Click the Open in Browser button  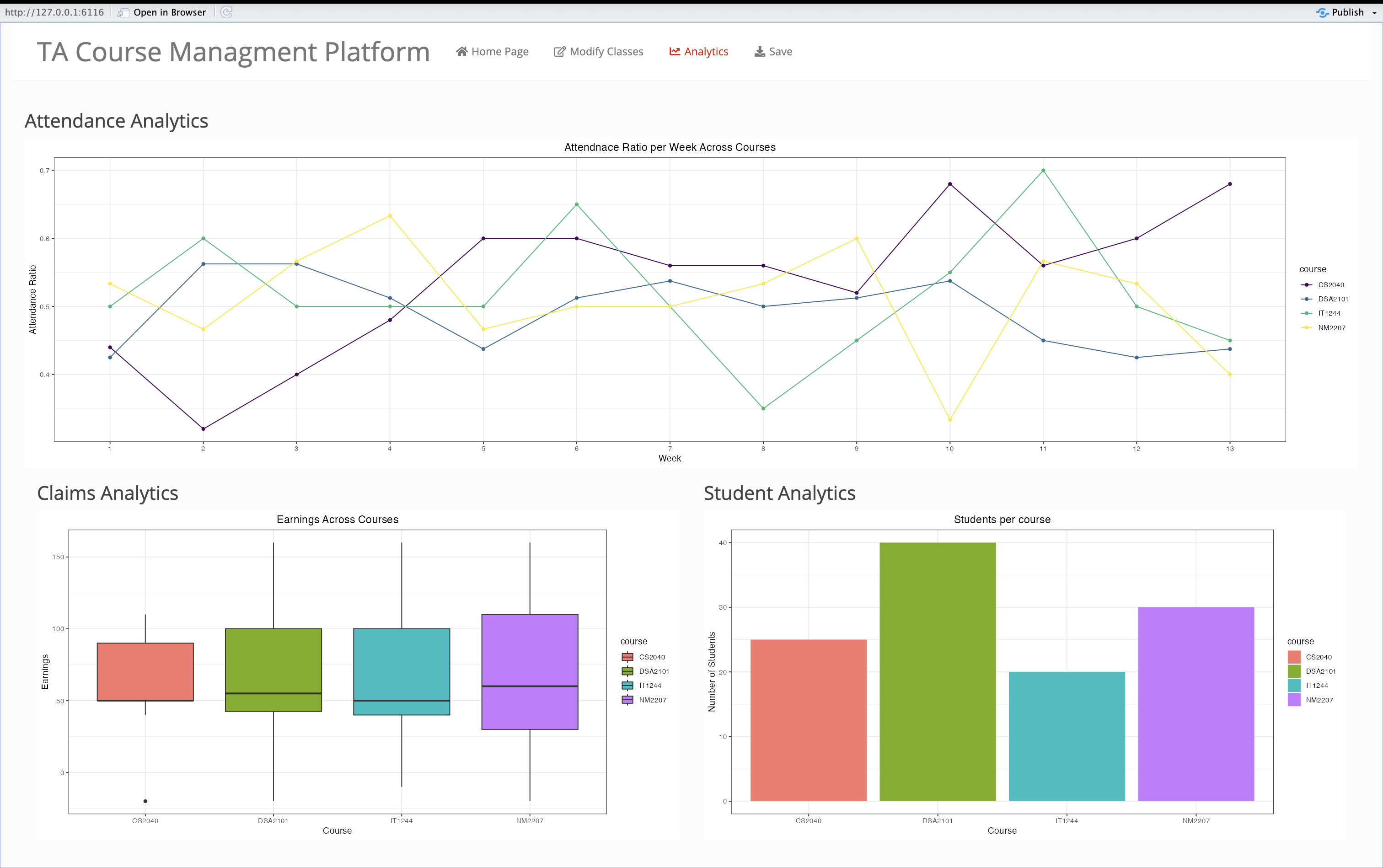(169, 12)
